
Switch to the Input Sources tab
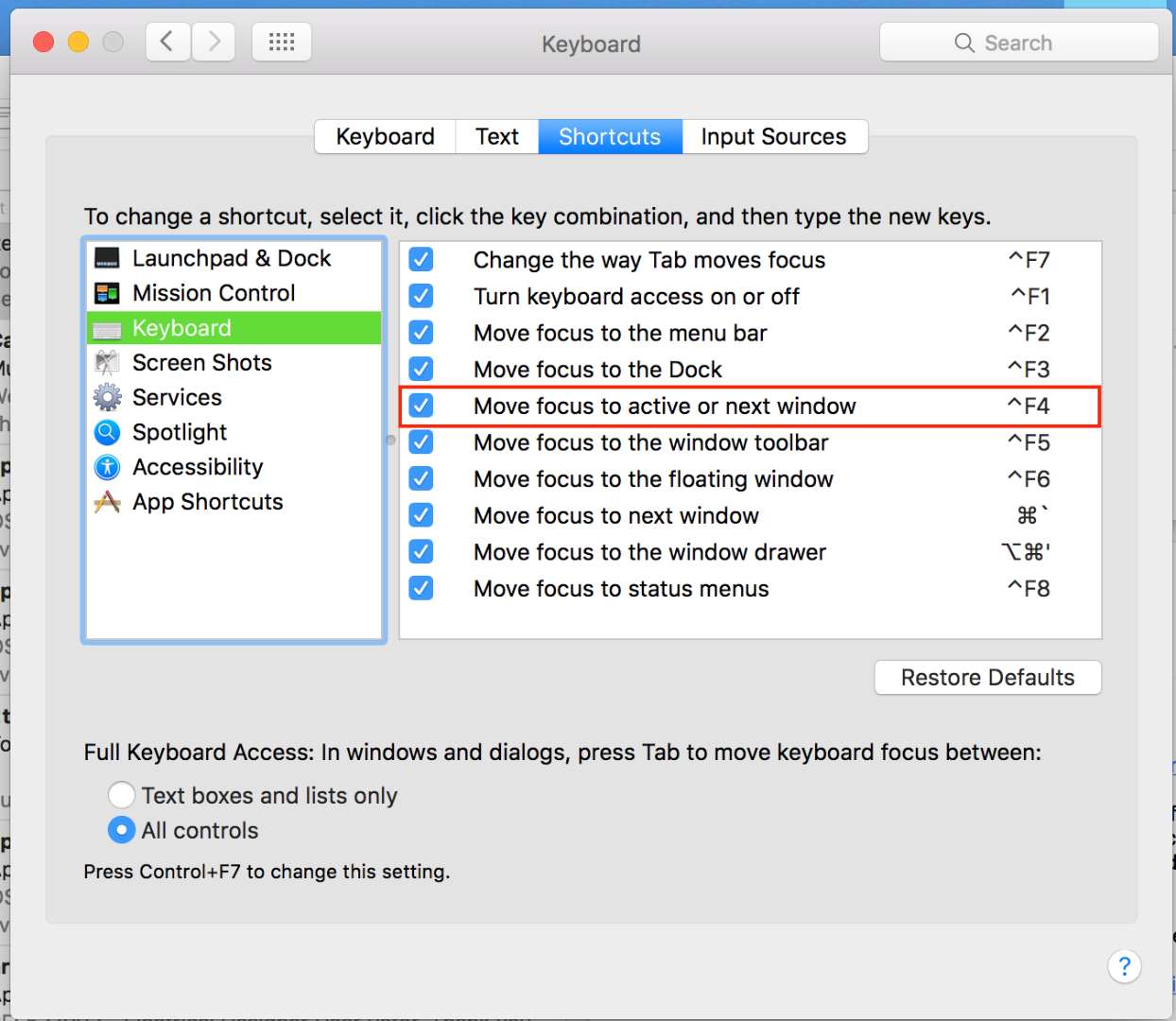774,136
